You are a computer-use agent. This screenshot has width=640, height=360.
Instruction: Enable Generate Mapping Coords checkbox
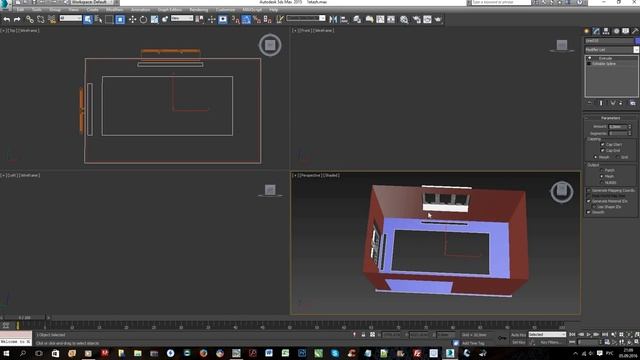click(x=589, y=191)
